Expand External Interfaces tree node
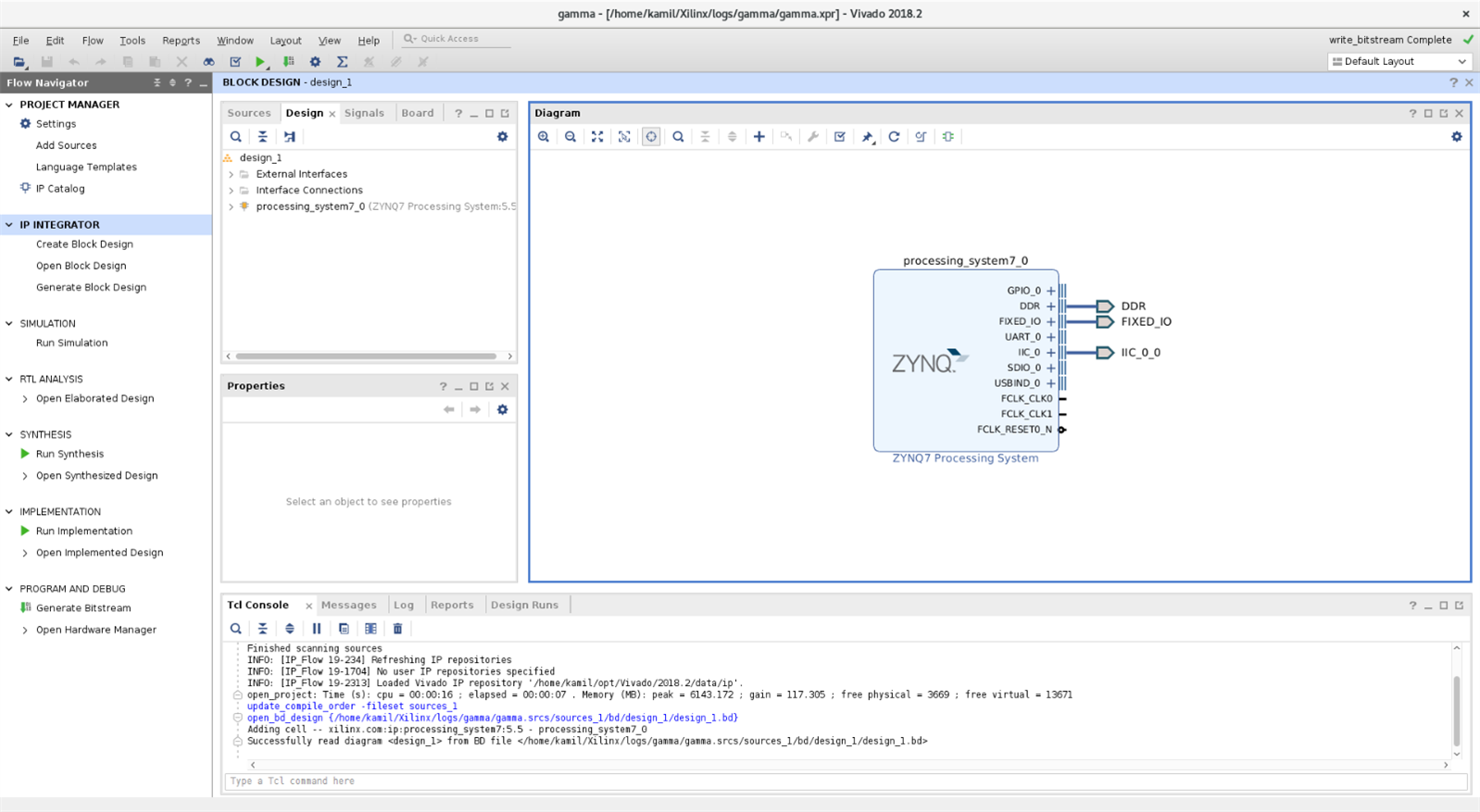Screen dimensions: 1480x812 pos(232,174)
